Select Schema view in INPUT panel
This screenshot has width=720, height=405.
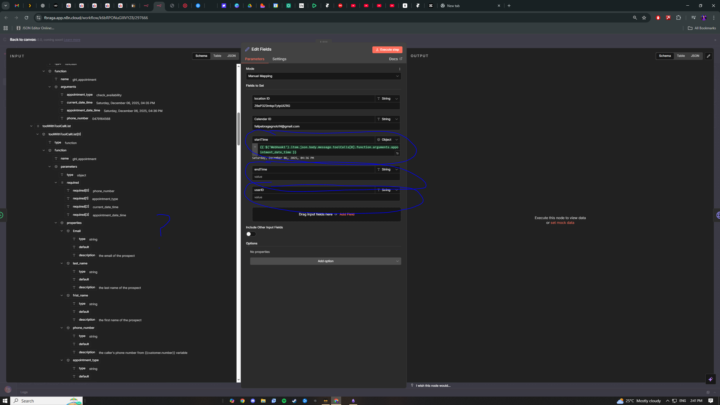coord(201,56)
